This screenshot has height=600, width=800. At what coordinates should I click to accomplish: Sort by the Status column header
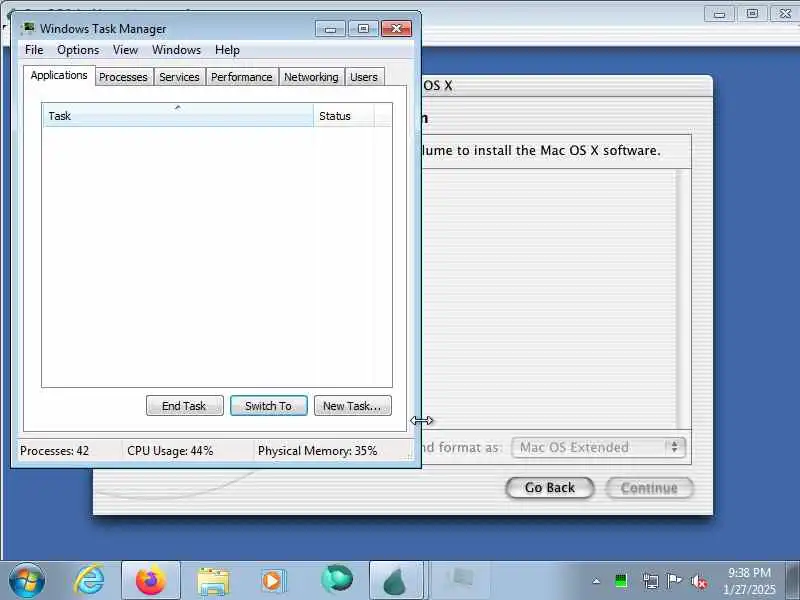(344, 116)
